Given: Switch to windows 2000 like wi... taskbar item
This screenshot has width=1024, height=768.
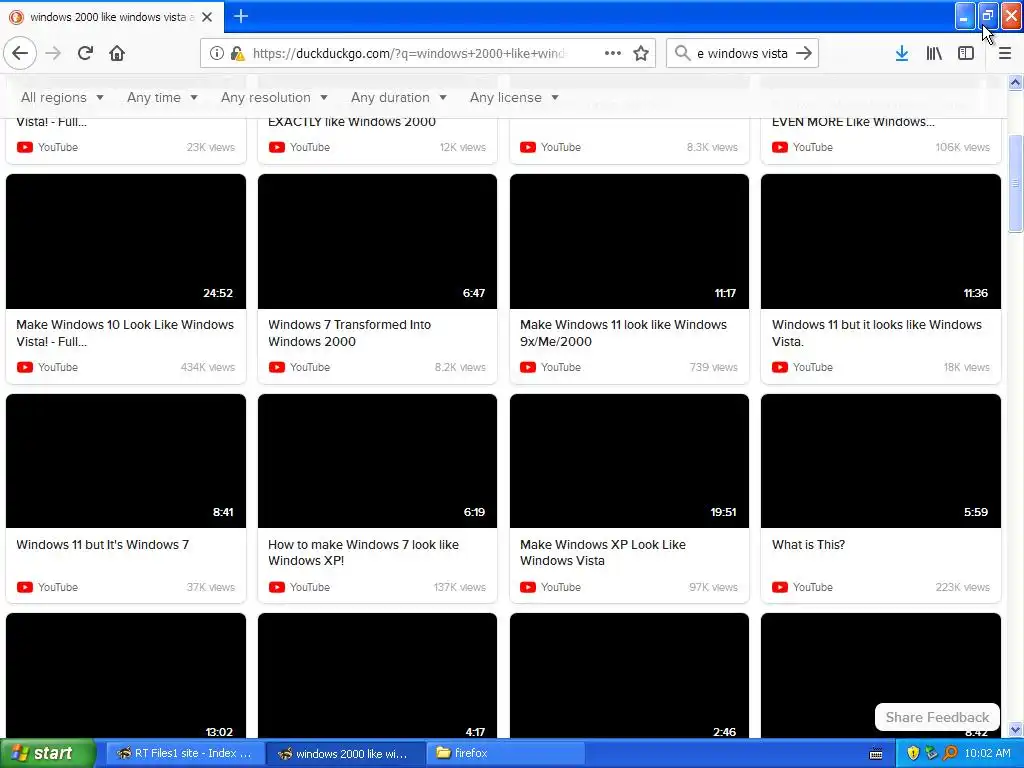Looking at the screenshot, I should click(344, 753).
